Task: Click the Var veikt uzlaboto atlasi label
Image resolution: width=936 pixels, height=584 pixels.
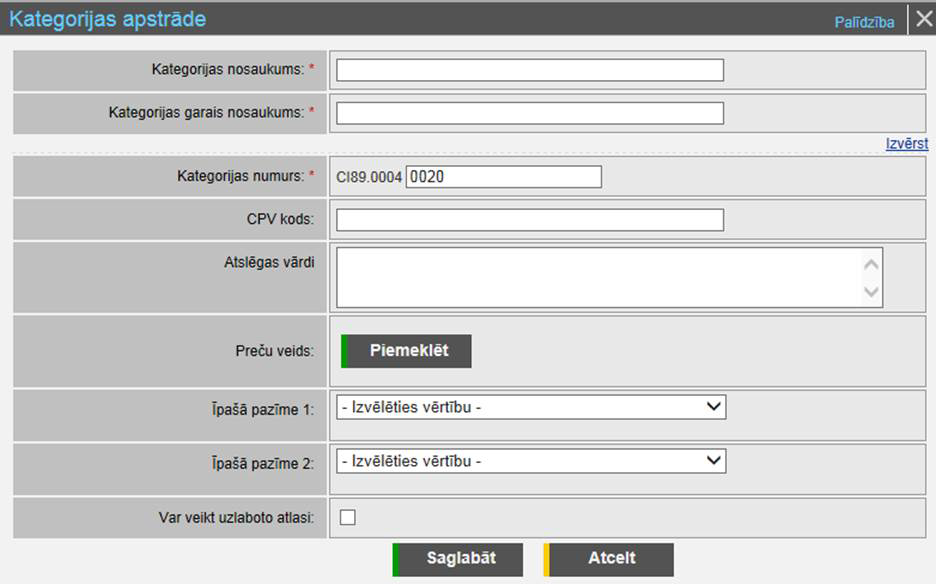Action: (x=229, y=517)
